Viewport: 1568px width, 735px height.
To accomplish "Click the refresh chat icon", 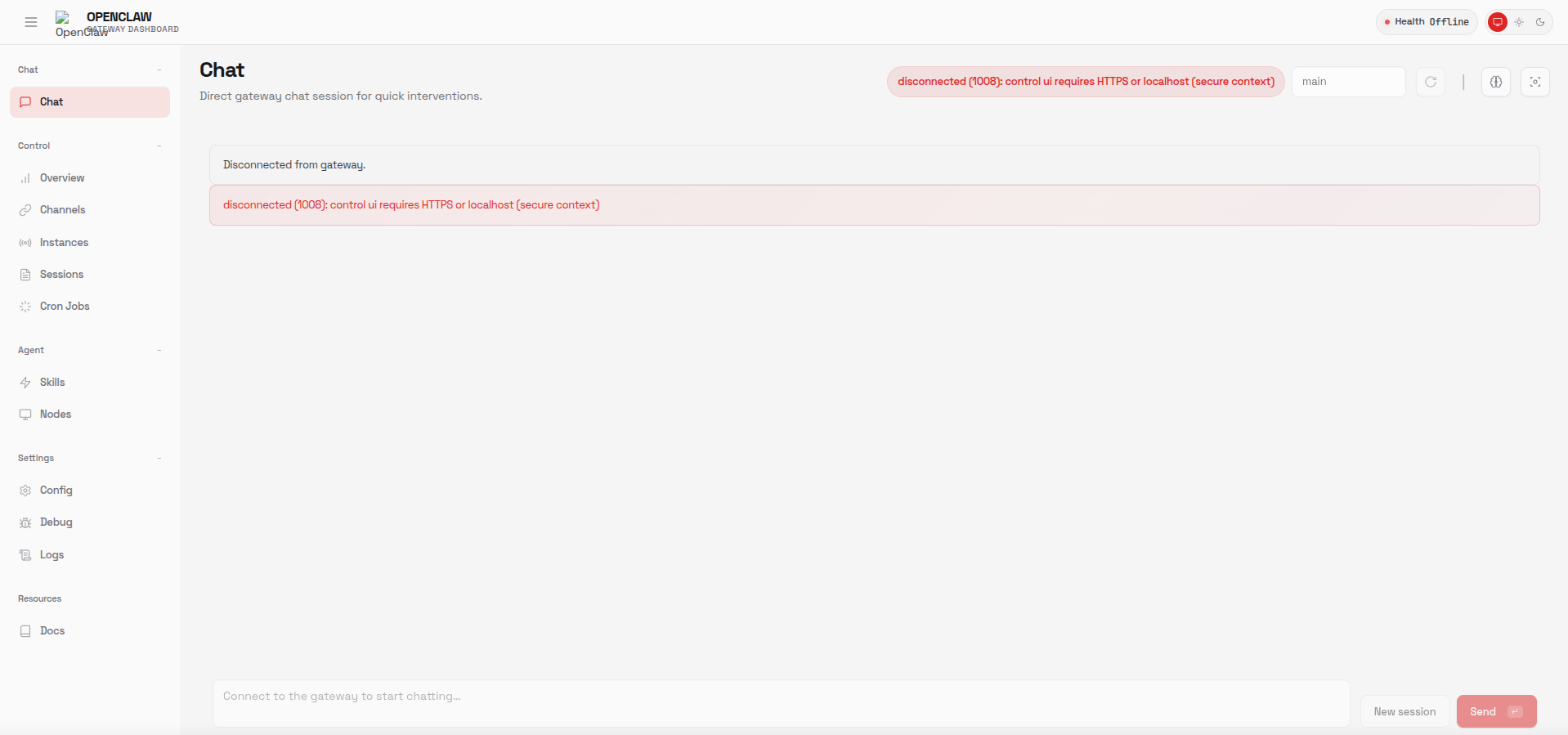I will click(1431, 82).
